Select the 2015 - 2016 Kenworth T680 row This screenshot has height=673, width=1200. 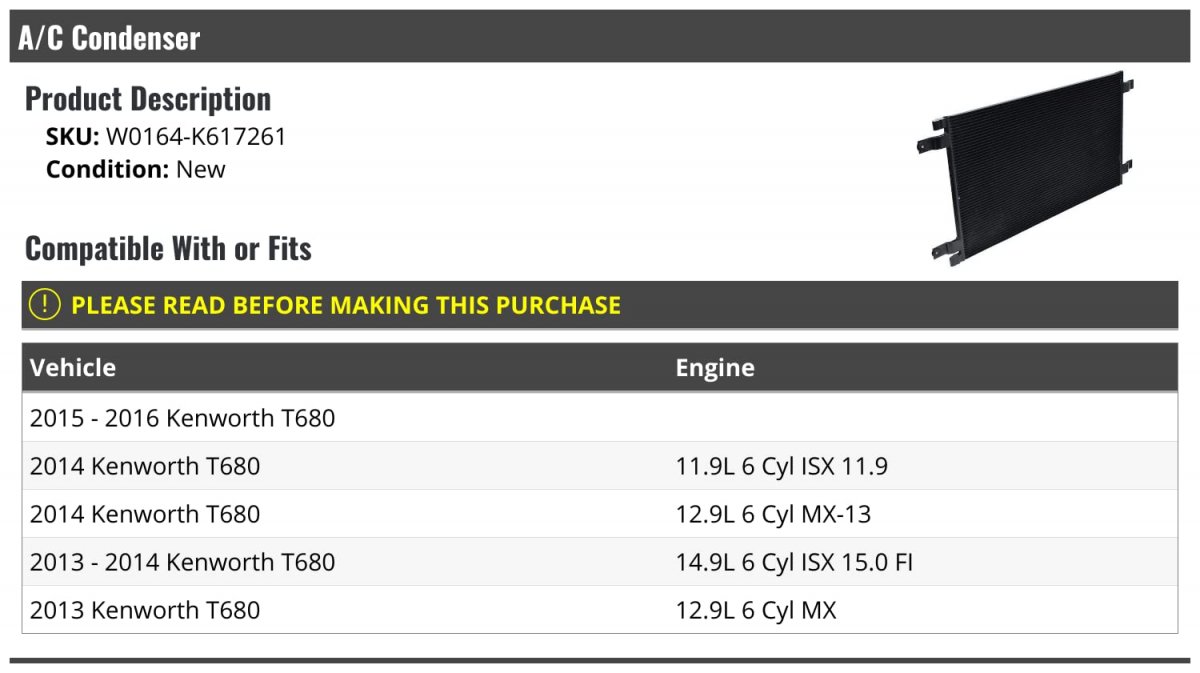pos(182,418)
